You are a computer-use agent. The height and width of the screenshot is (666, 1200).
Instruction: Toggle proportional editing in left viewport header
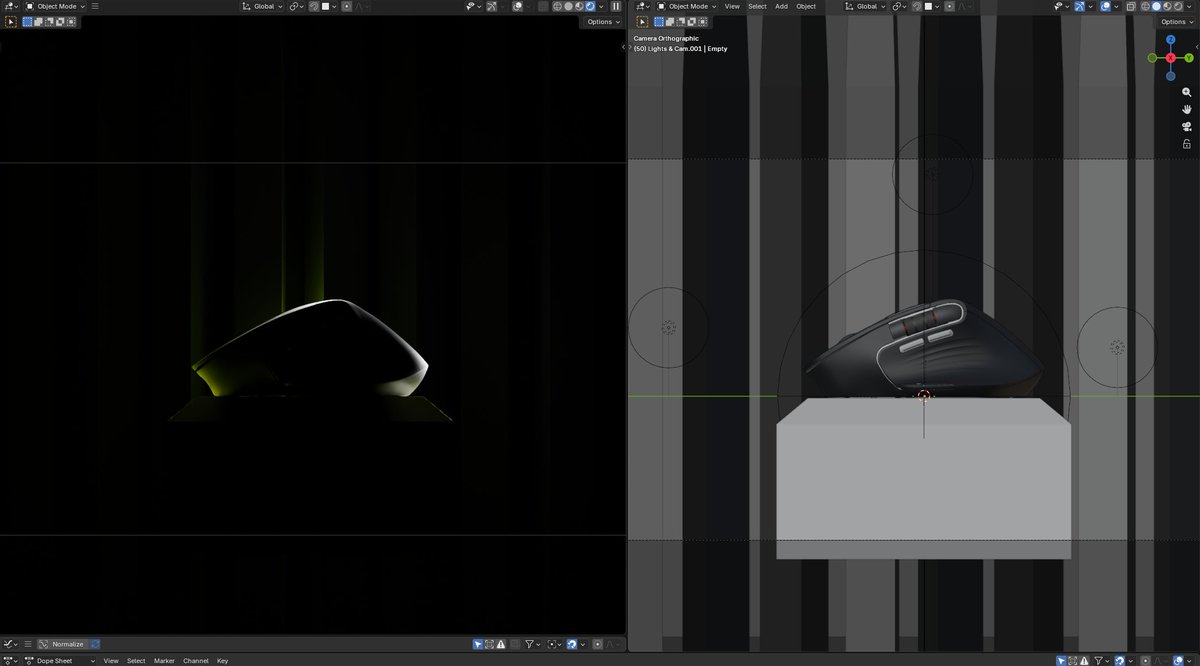[347, 6]
